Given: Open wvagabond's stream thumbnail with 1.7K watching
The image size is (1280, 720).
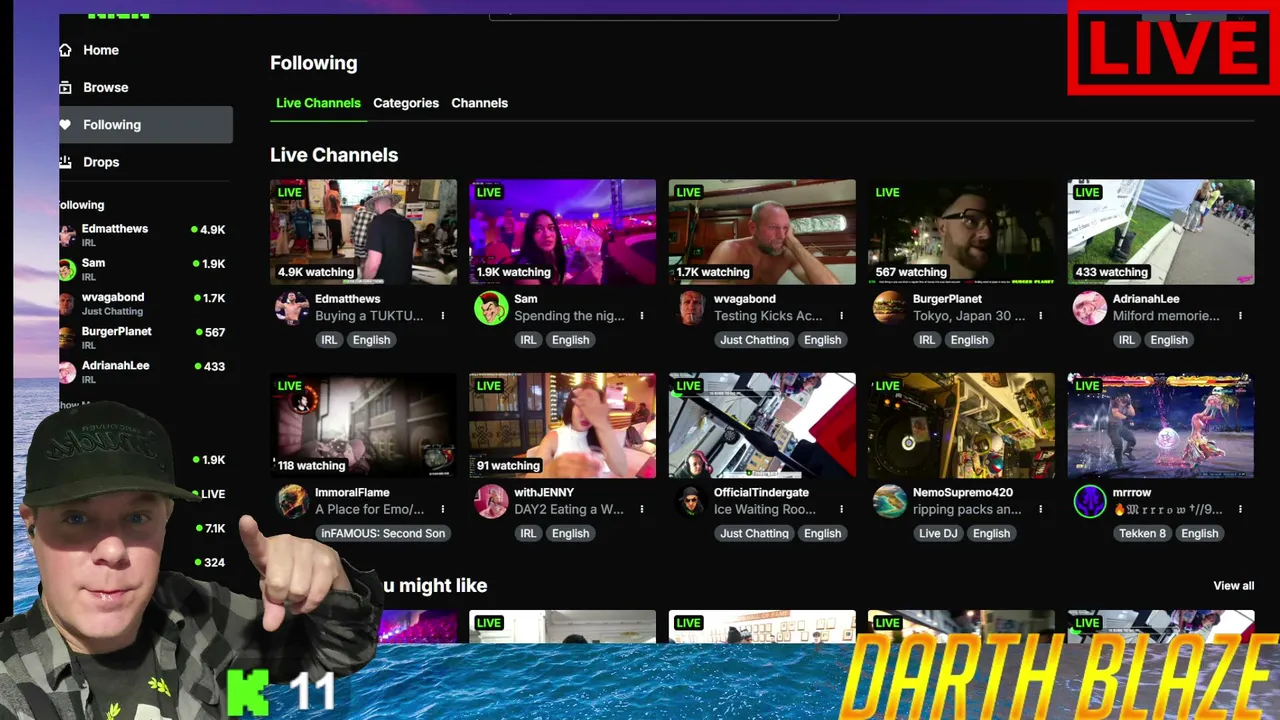Looking at the screenshot, I should click(x=762, y=232).
